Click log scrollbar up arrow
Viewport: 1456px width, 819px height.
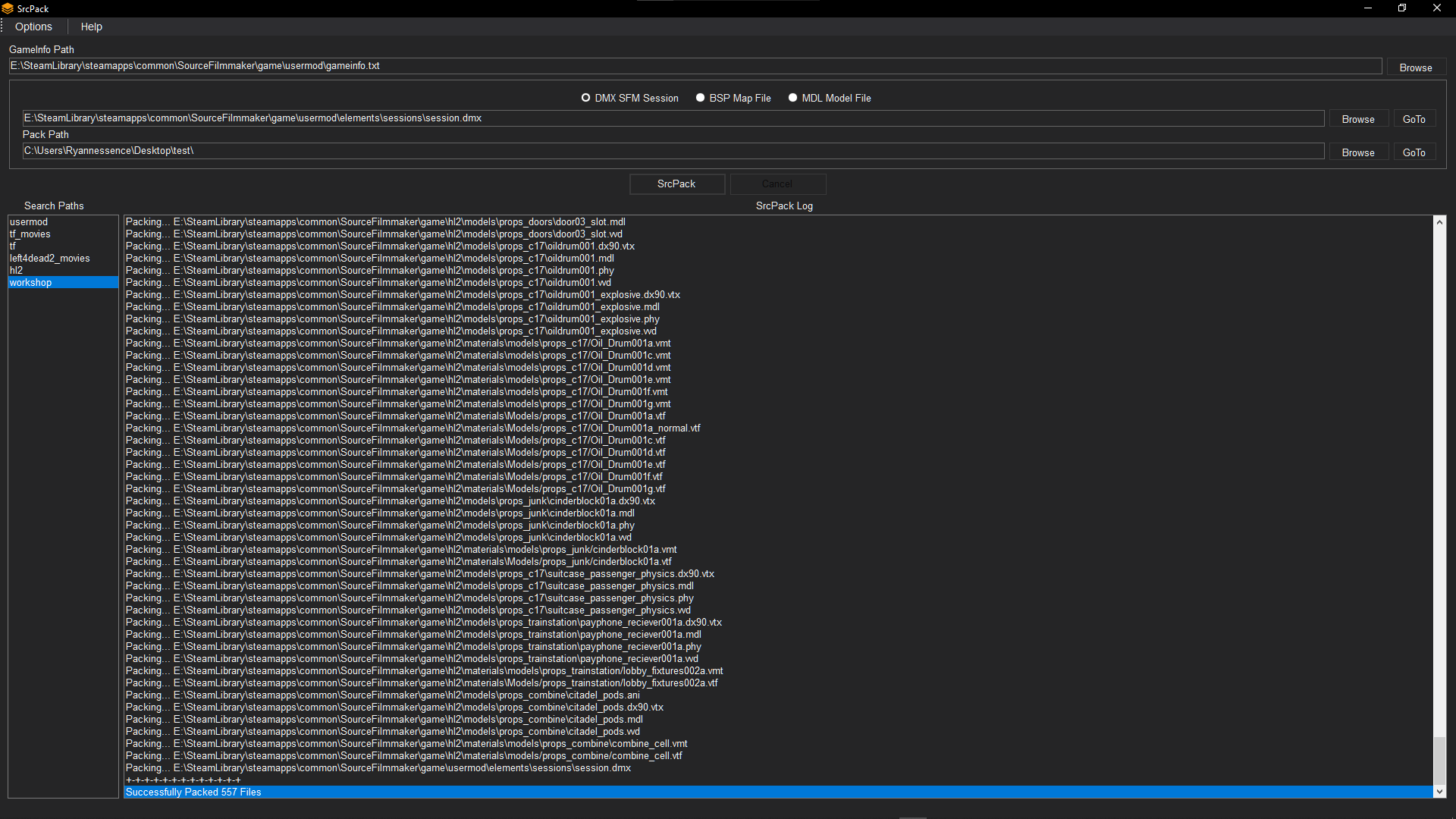(1439, 222)
